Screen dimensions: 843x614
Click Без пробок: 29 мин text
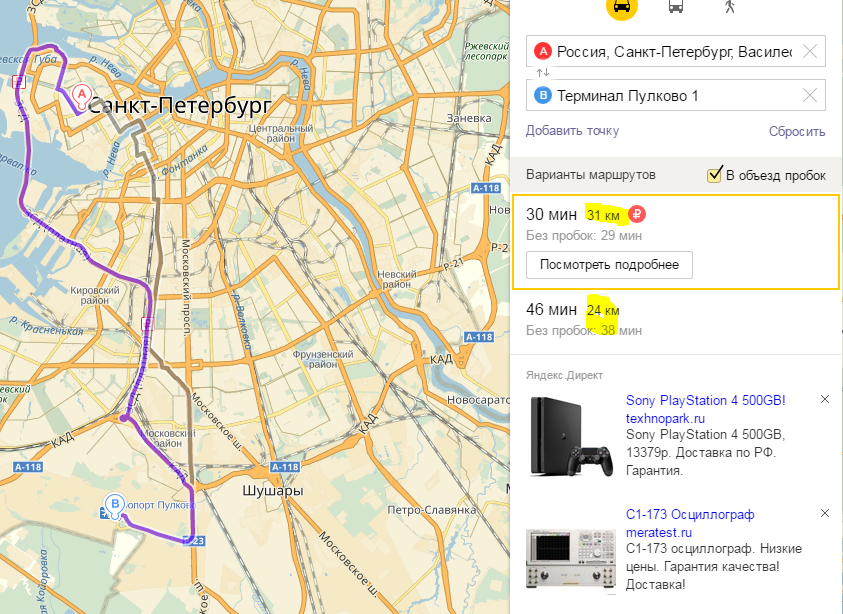[584, 235]
